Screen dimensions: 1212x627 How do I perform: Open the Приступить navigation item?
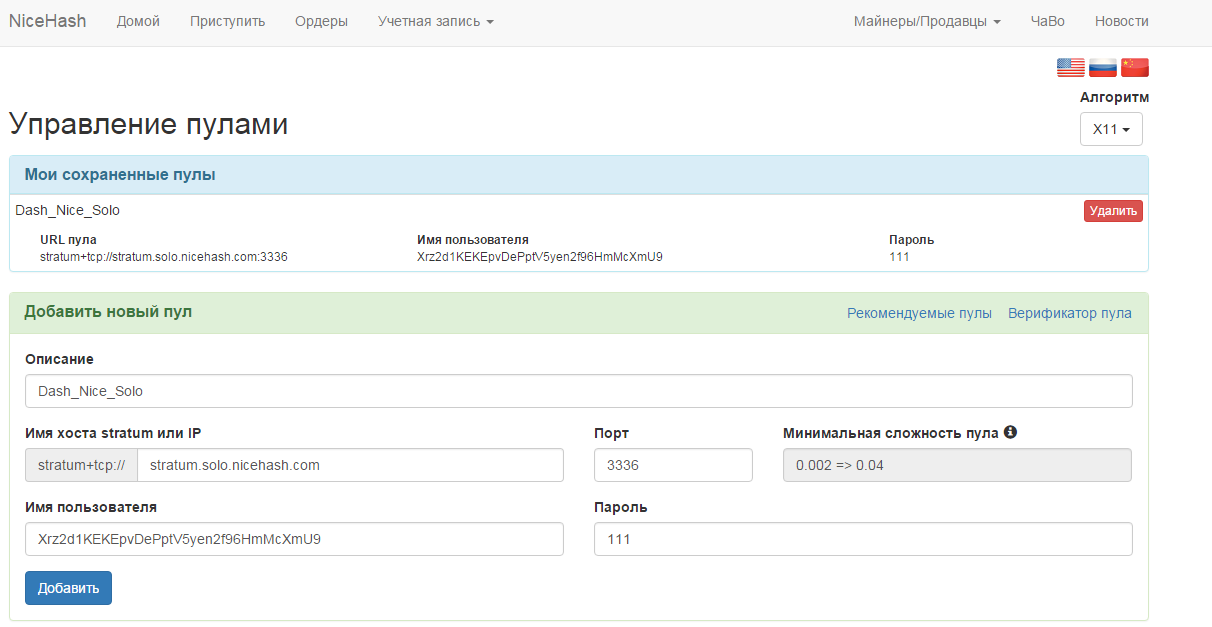[227, 21]
